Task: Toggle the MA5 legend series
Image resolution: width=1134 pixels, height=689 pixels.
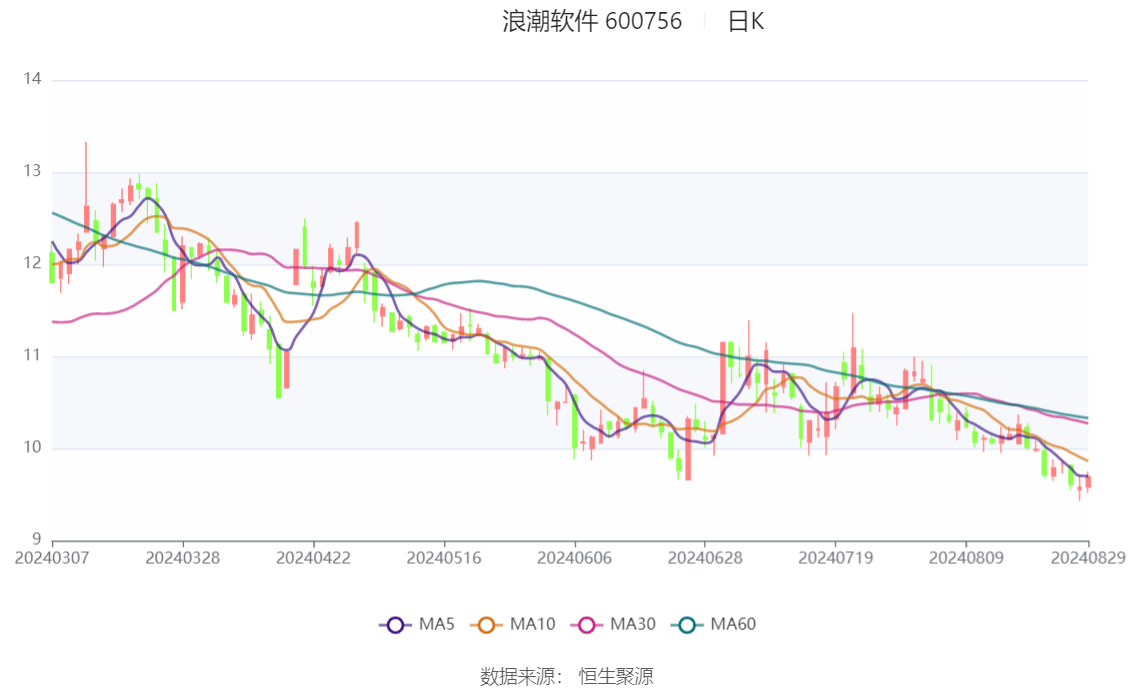Action: (x=417, y=625)
